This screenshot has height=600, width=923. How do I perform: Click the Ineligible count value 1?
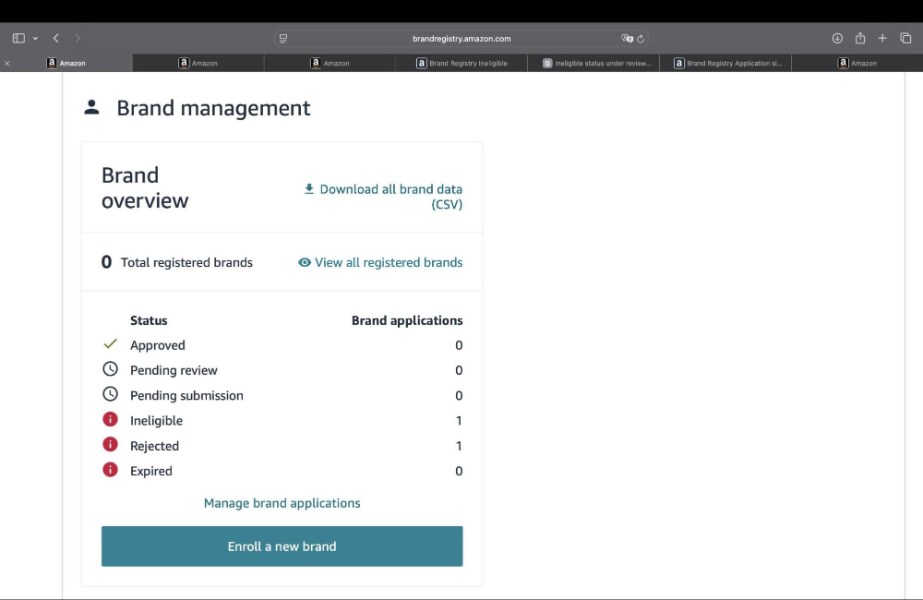click(459, 421)
